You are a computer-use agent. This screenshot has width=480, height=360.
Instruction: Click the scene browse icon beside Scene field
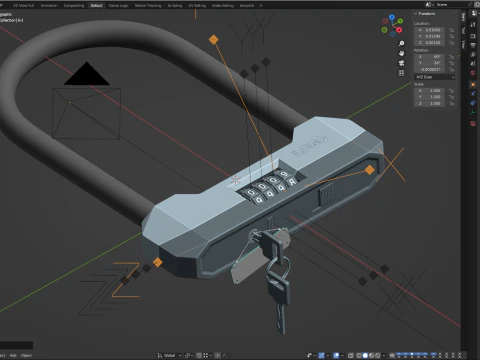[x=430, y=5]
